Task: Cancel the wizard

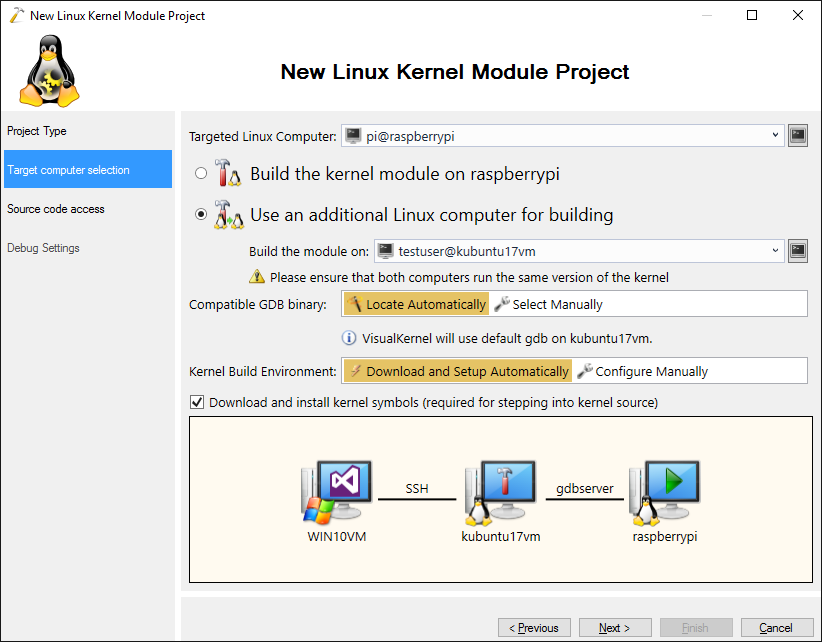Action: [x=776, y=627]
